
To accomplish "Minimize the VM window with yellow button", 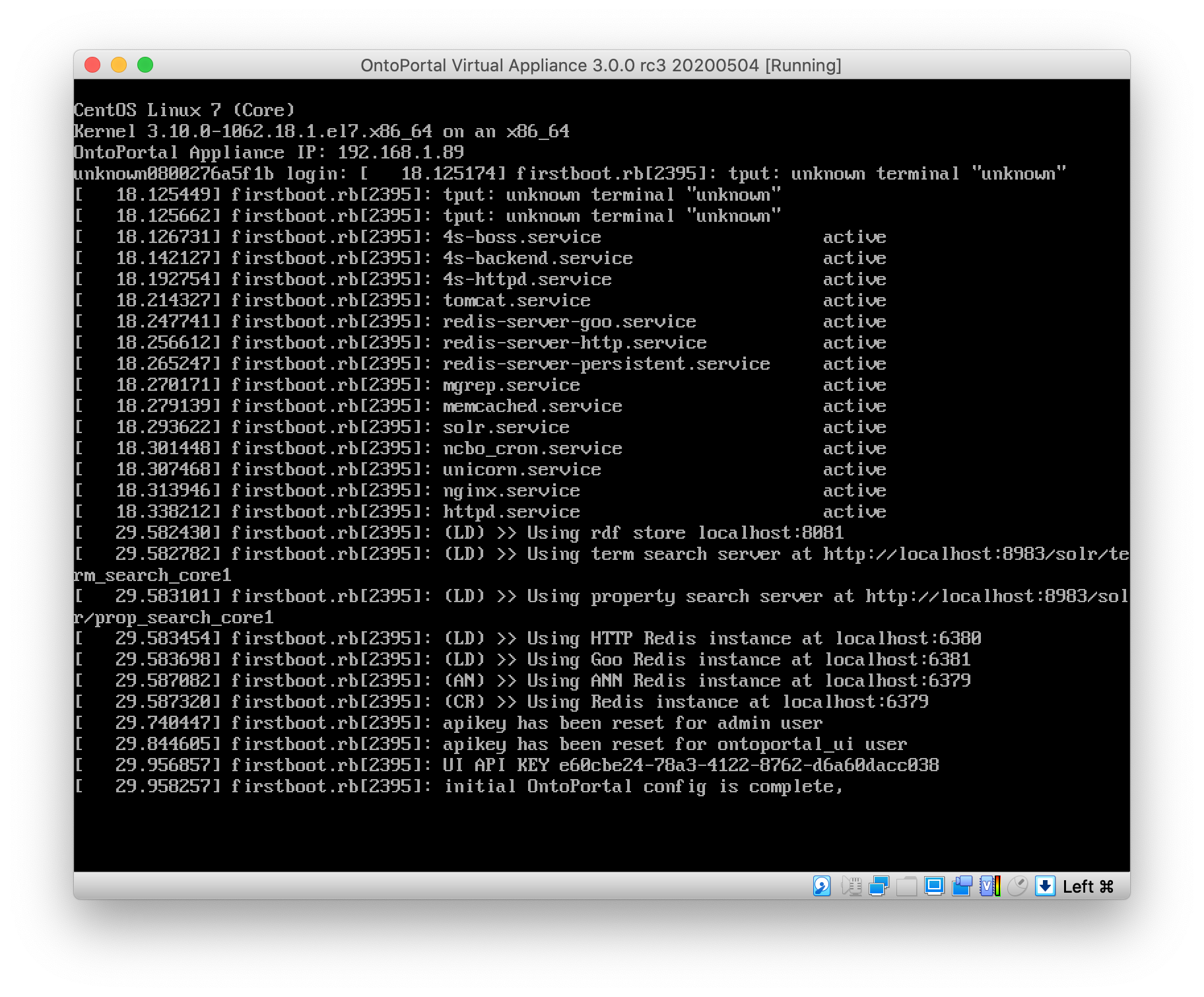I will click(x=119, y=65).
